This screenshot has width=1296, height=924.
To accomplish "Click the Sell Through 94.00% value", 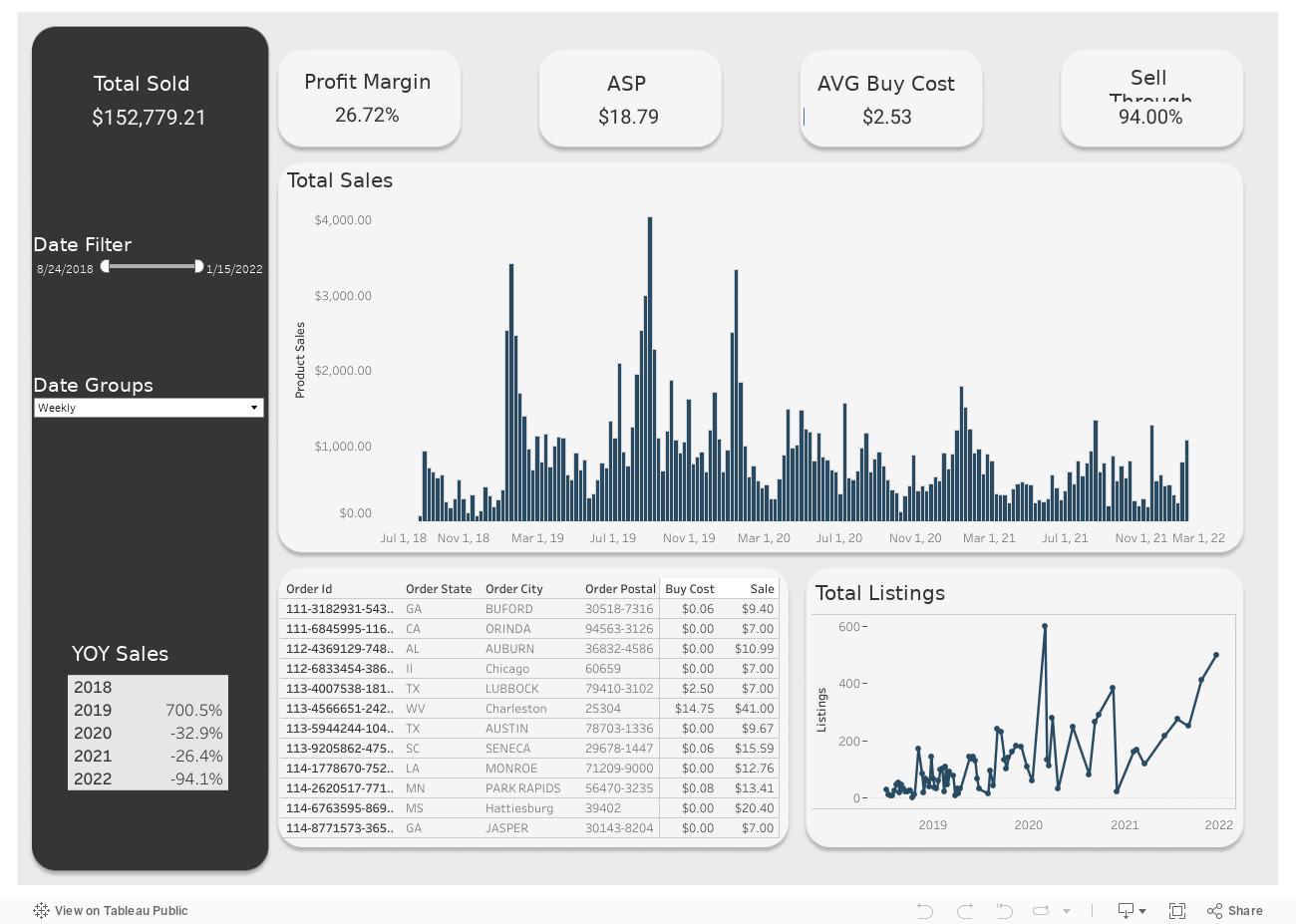I will pyautogui.click(x=1150, y=117).
